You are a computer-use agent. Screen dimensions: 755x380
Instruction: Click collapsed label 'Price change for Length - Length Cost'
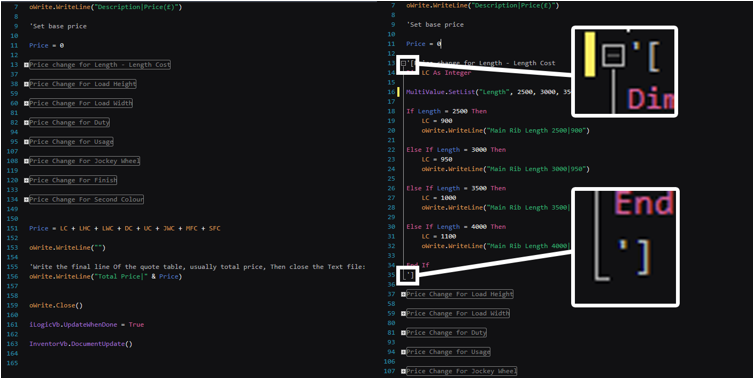[100, 65]
